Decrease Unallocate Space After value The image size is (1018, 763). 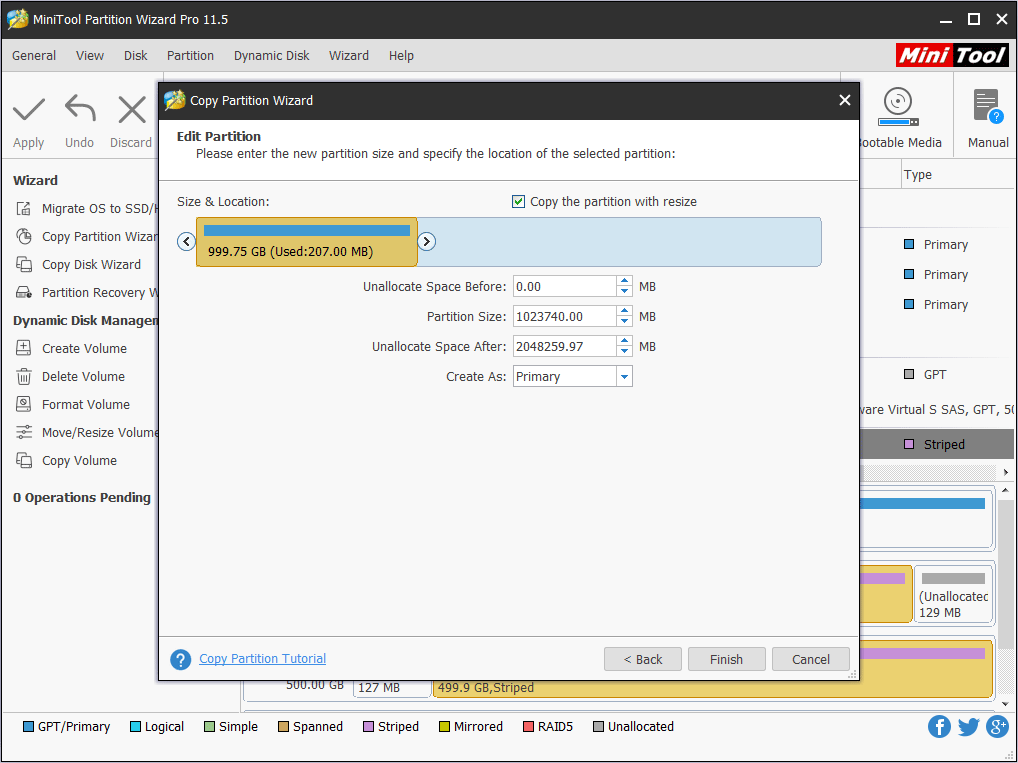[624, 351]
